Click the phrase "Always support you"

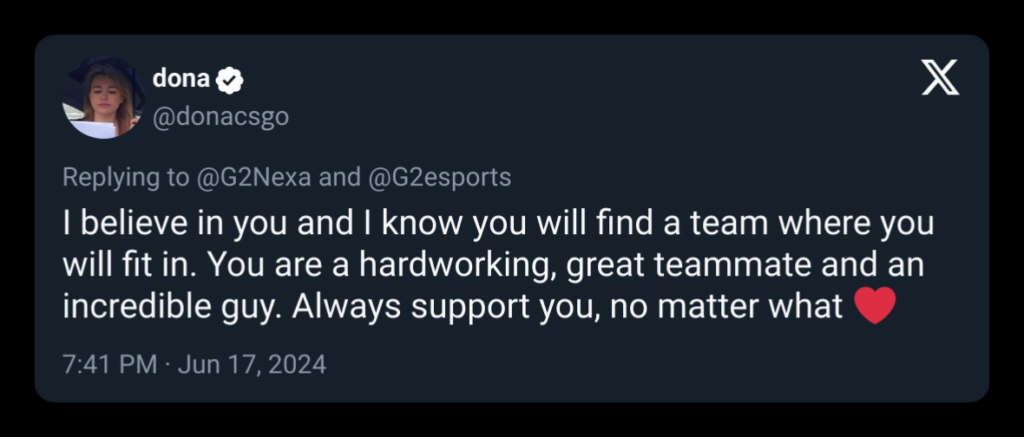[x=418, y=307]
